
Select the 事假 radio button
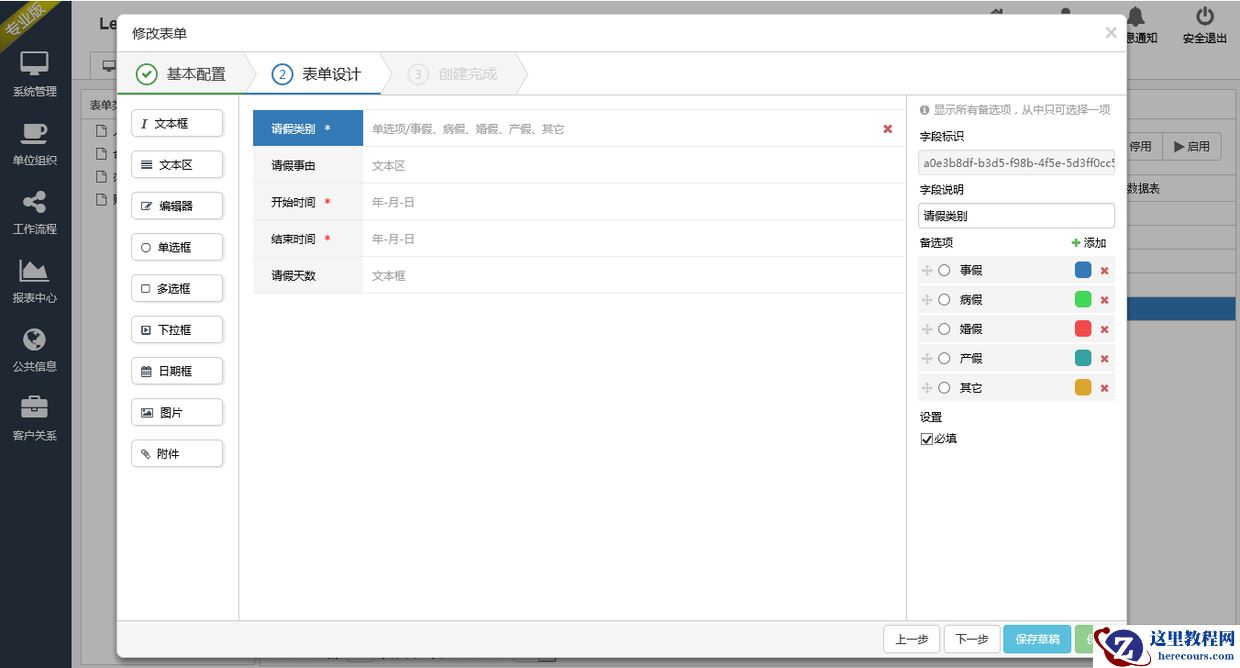pyautogui.click(x=944, y=271)
